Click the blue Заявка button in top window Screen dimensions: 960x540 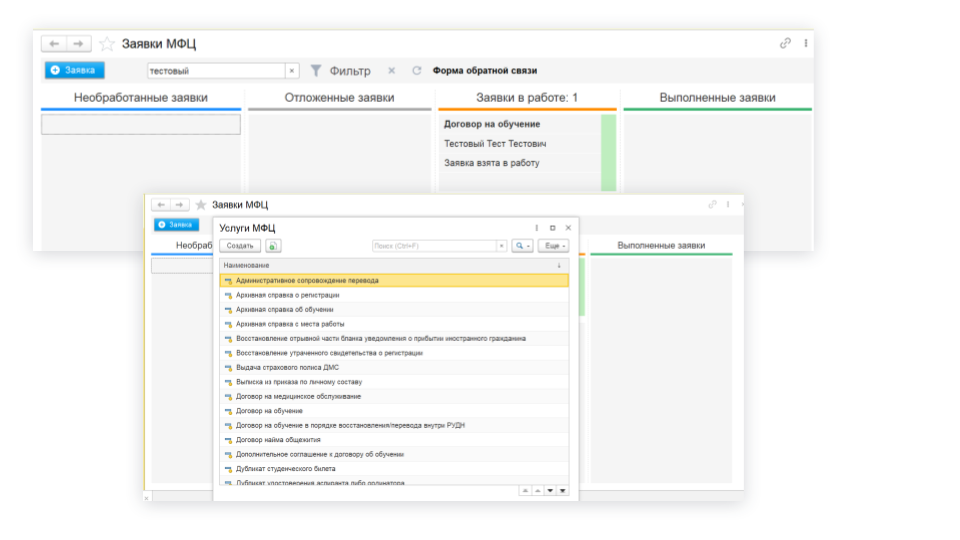pyautogui.click(x=74, y=71)
